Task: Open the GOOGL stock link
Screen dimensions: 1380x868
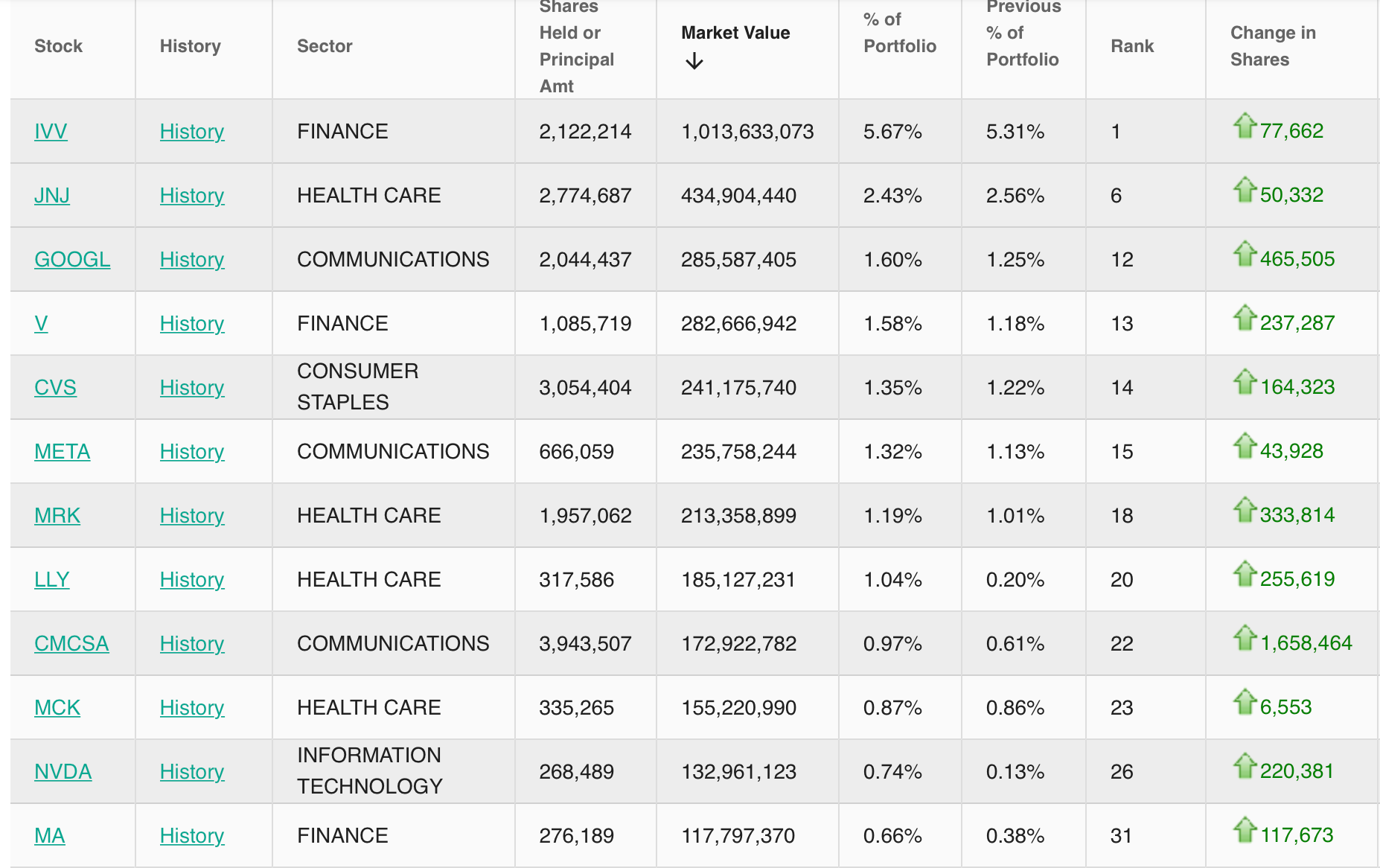Action: click(72, 260)
